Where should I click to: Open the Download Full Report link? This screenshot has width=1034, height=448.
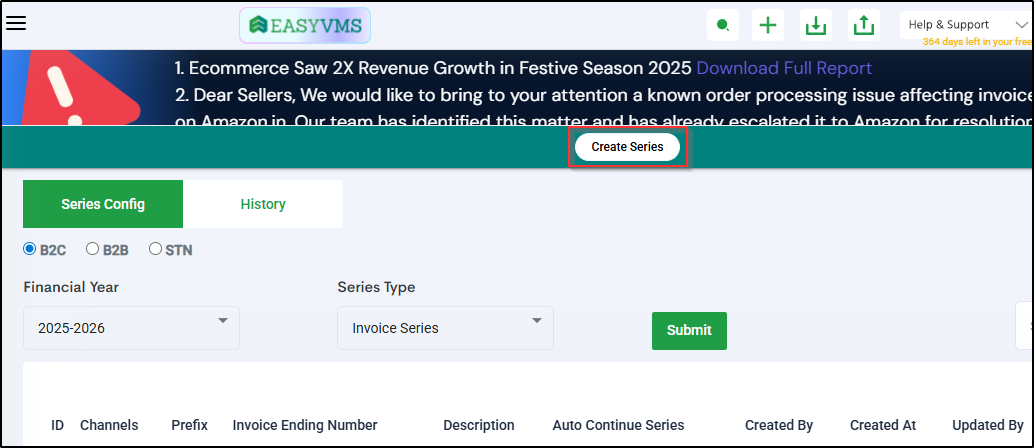click(x=784, y=68)
